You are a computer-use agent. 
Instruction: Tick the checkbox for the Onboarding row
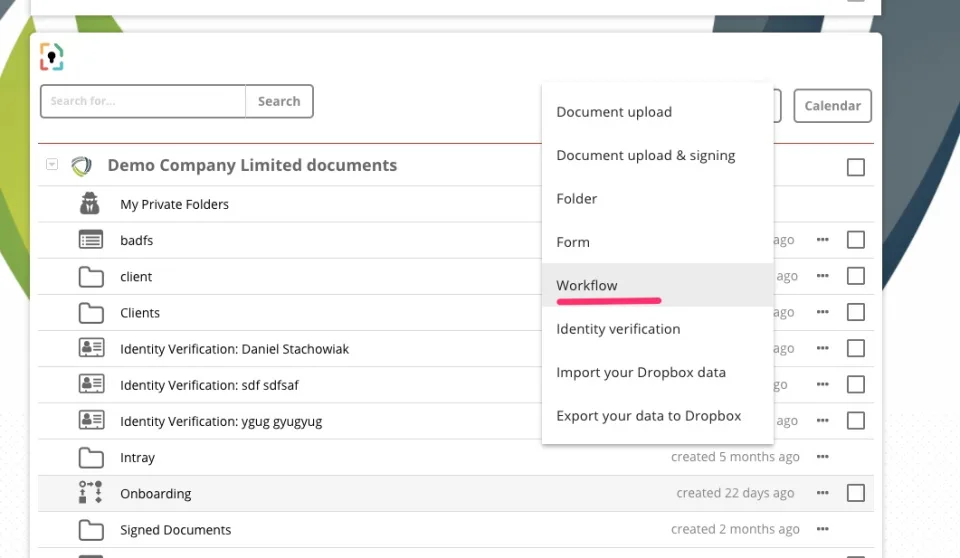pyautogui.click(x=855, y=492)
